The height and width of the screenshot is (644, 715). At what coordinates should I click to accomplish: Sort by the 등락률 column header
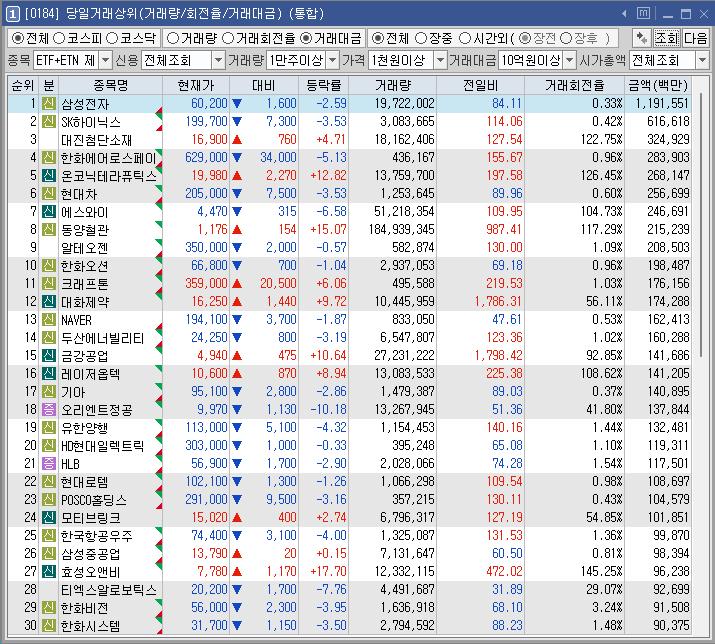[x=324, y=85]
